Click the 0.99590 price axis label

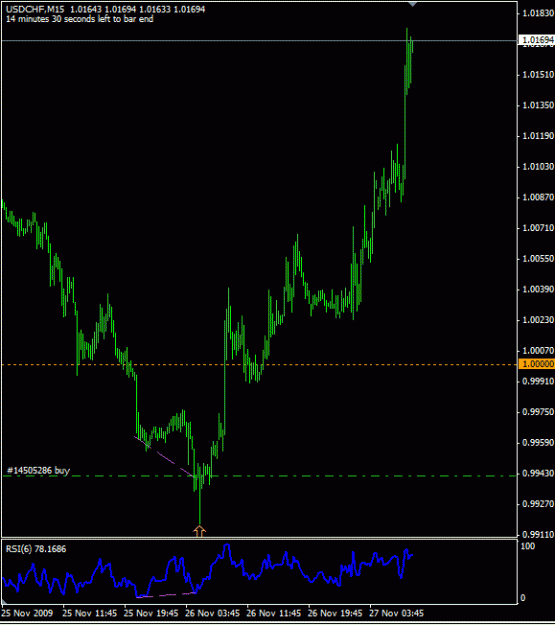click(538, 443)
